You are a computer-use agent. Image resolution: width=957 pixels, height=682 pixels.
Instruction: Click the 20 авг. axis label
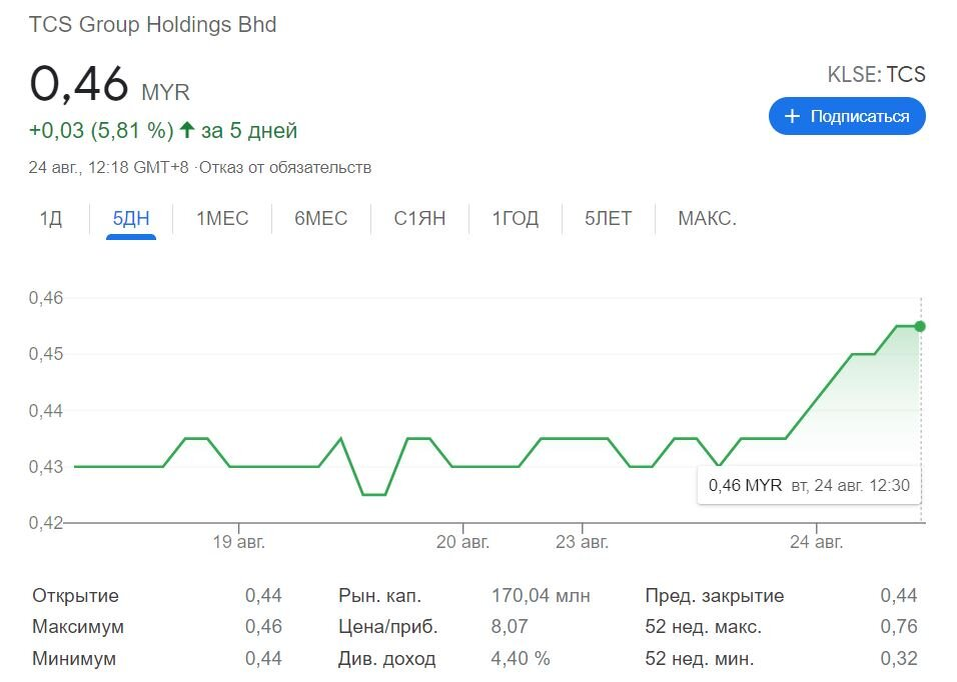(x=463, y=542)
